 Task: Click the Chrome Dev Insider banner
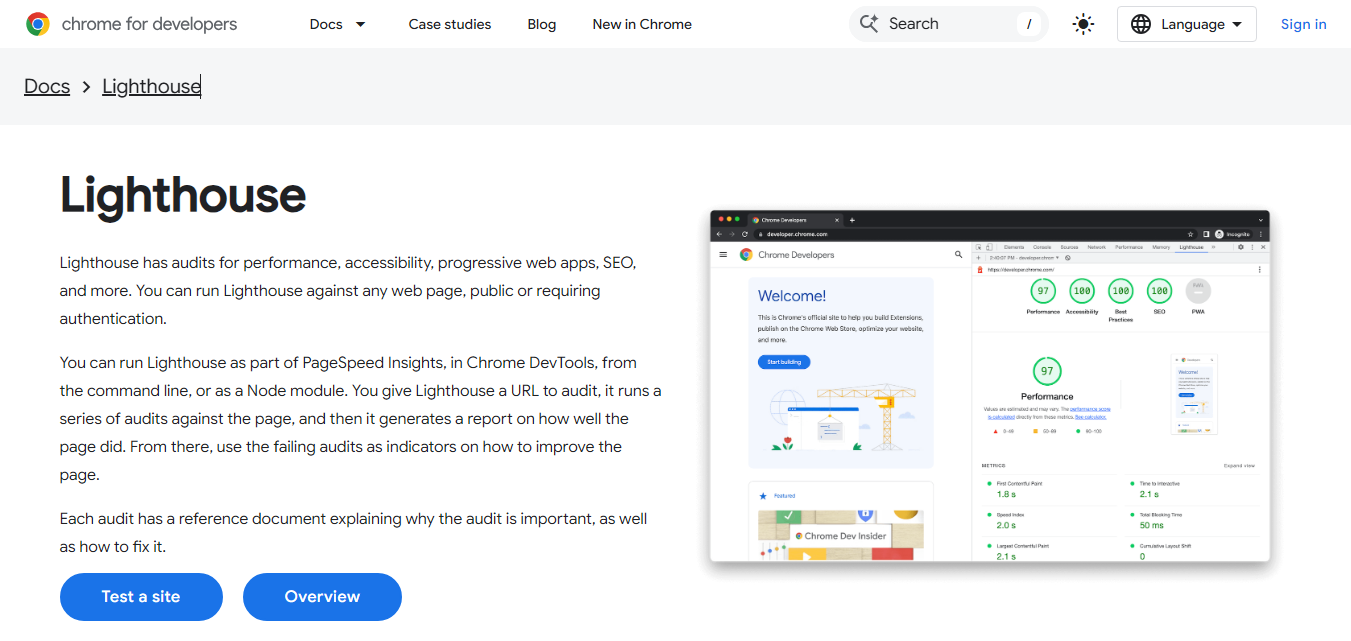pos(841,536)
